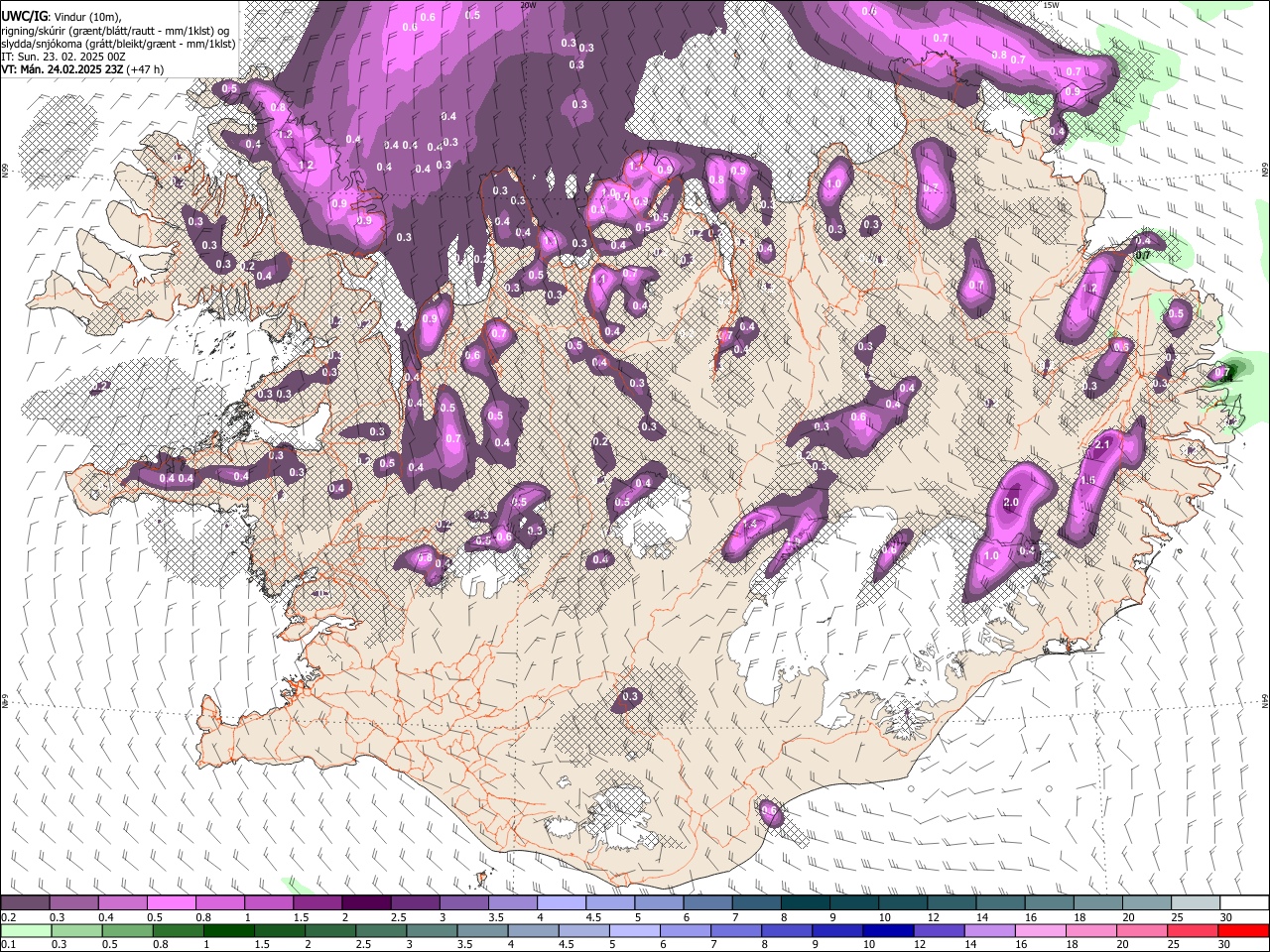Click the dark mauve 0.2 swatch in top legend
This screenshot has height=952, width=1270.
point(25,903)
